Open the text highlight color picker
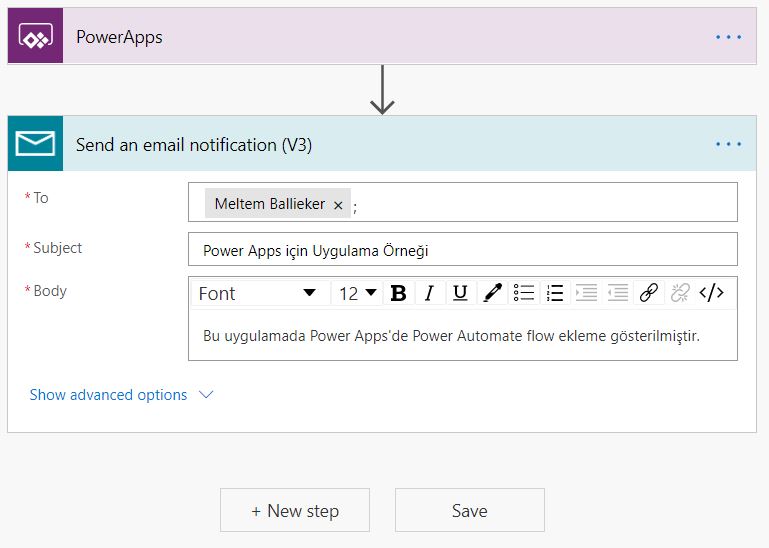This screenshot has width=769, height=548. [x=491, y=293]
